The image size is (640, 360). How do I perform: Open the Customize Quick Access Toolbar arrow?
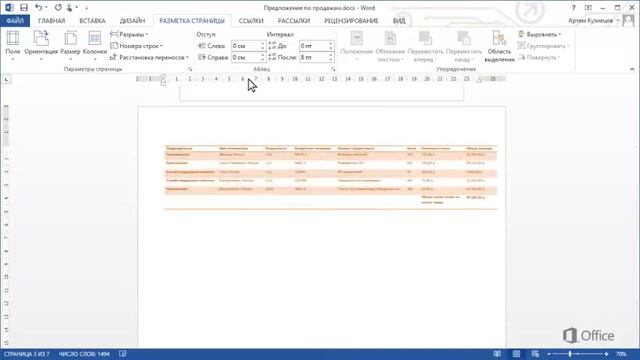(x=87, y=8)
